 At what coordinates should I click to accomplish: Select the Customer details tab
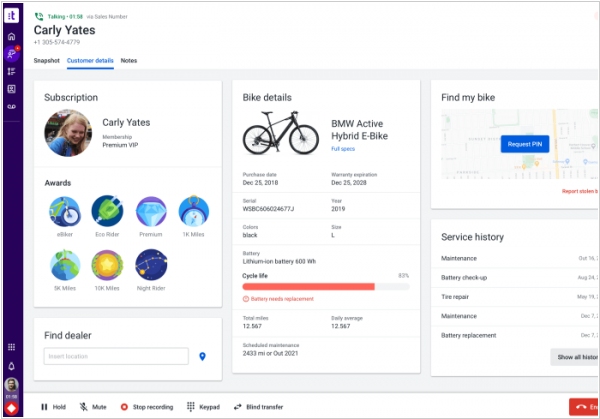click(90, 60)
